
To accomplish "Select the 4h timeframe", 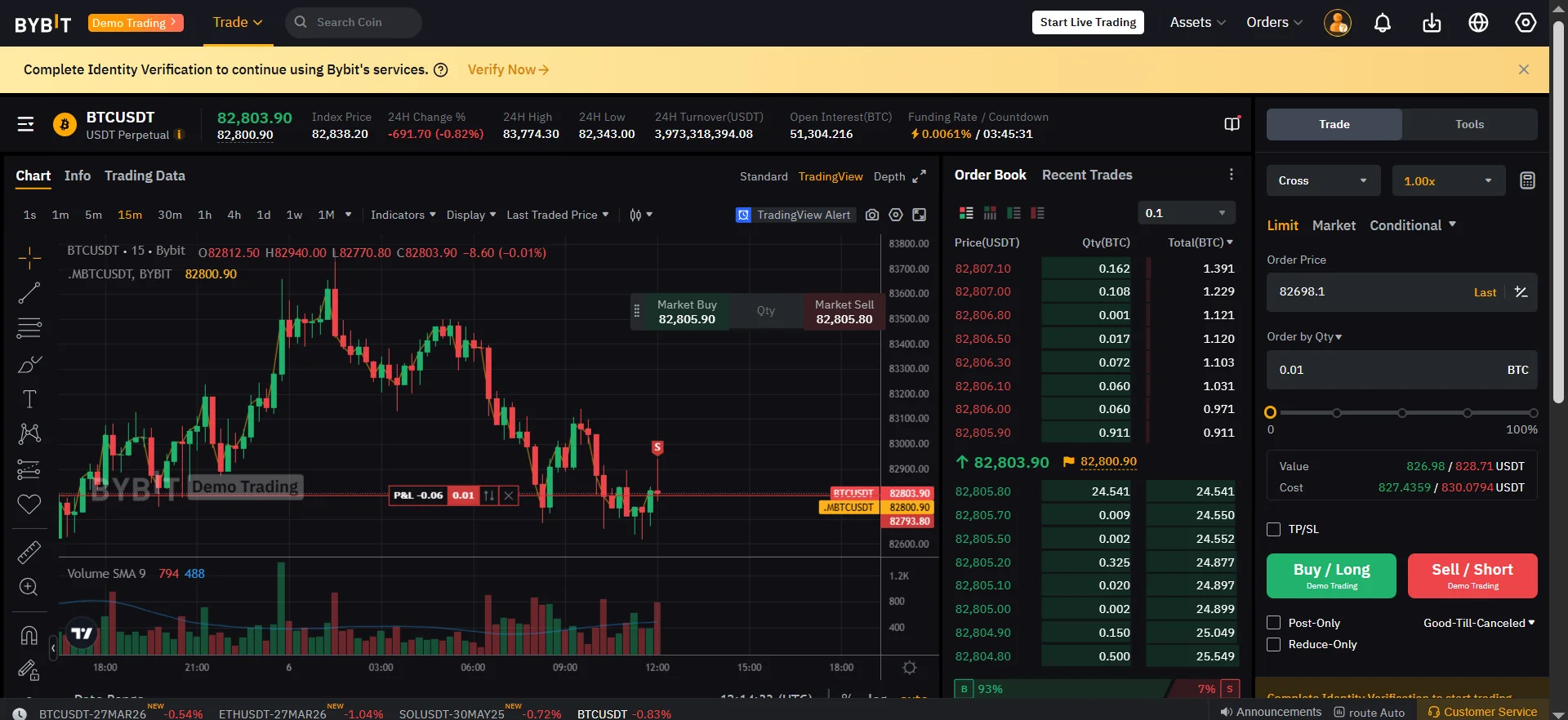I will pyautogui.click(x=234, y=215).
